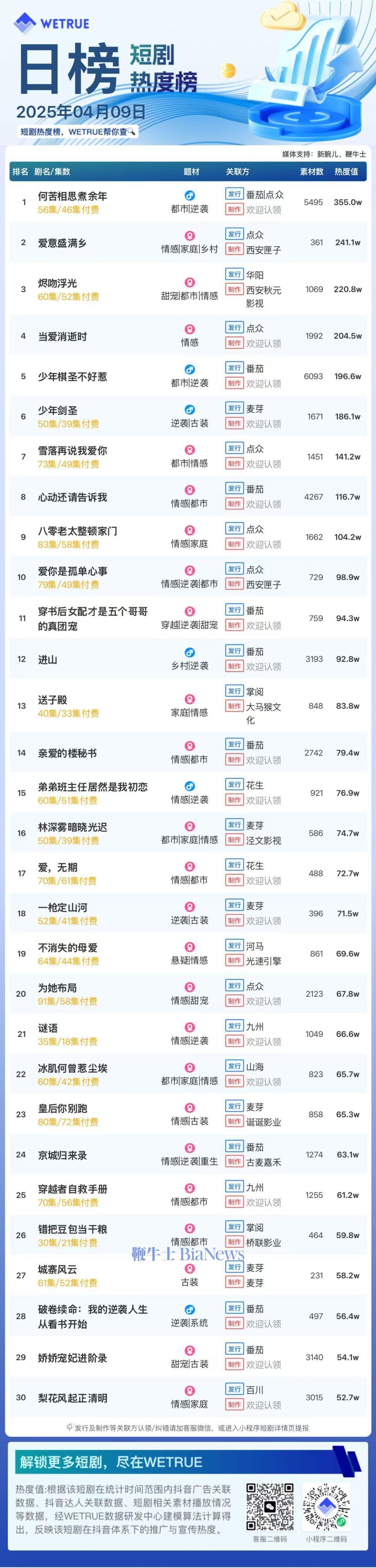Click the male gender icon for 何苦相思煮余年
This screenshot has height=1568, width=376.
[190, 196]
